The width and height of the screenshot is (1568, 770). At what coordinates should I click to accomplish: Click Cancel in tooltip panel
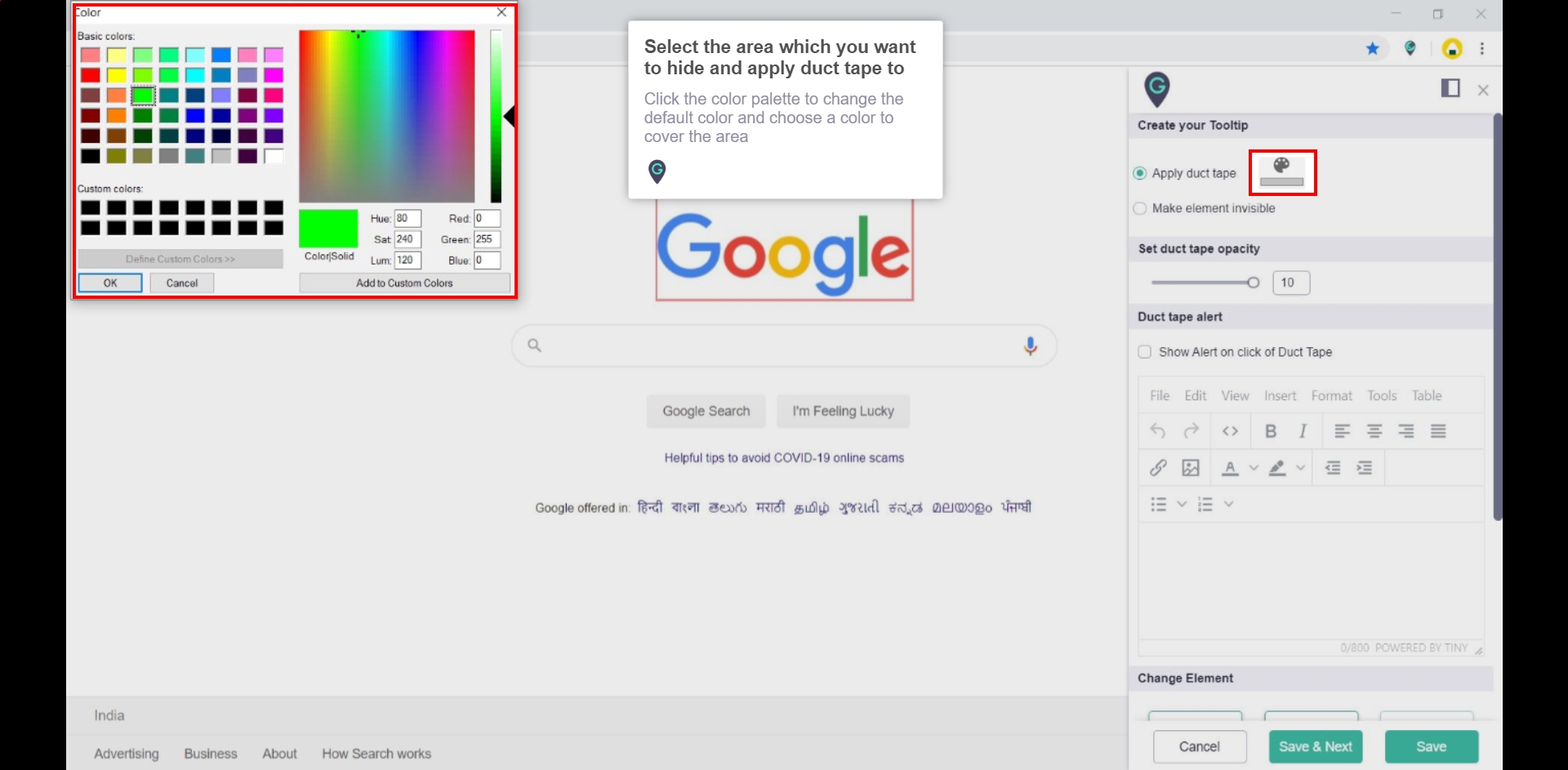tap(1200, 746)
